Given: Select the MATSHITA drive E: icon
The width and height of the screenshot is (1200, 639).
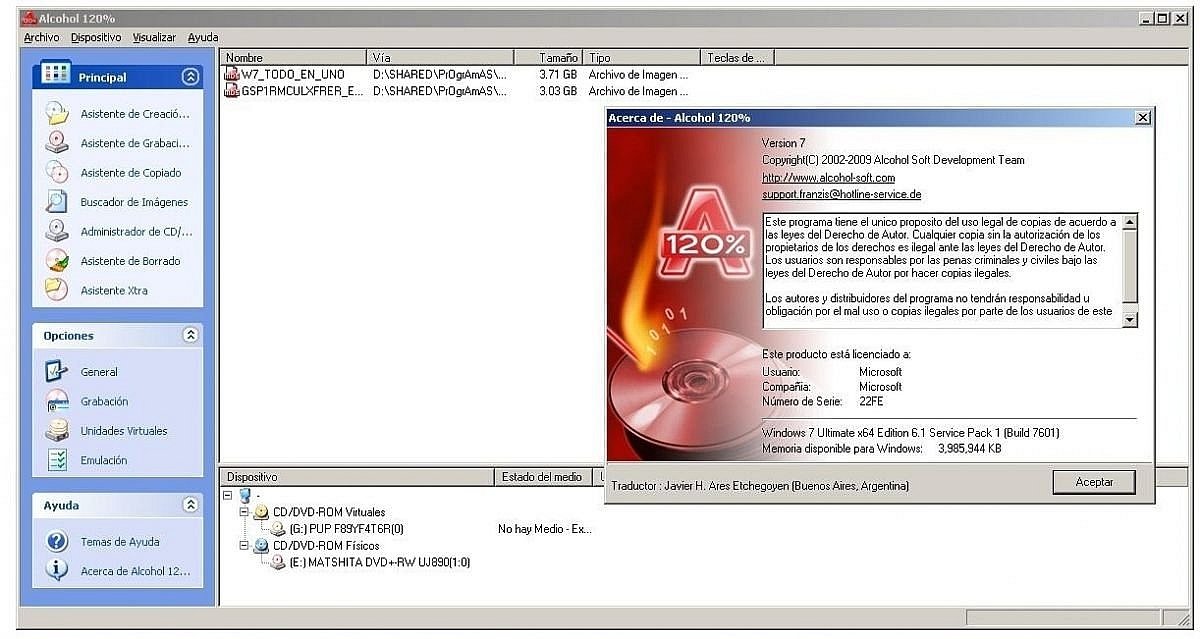Looking at the screenshot, I should [x=278, y=563].
